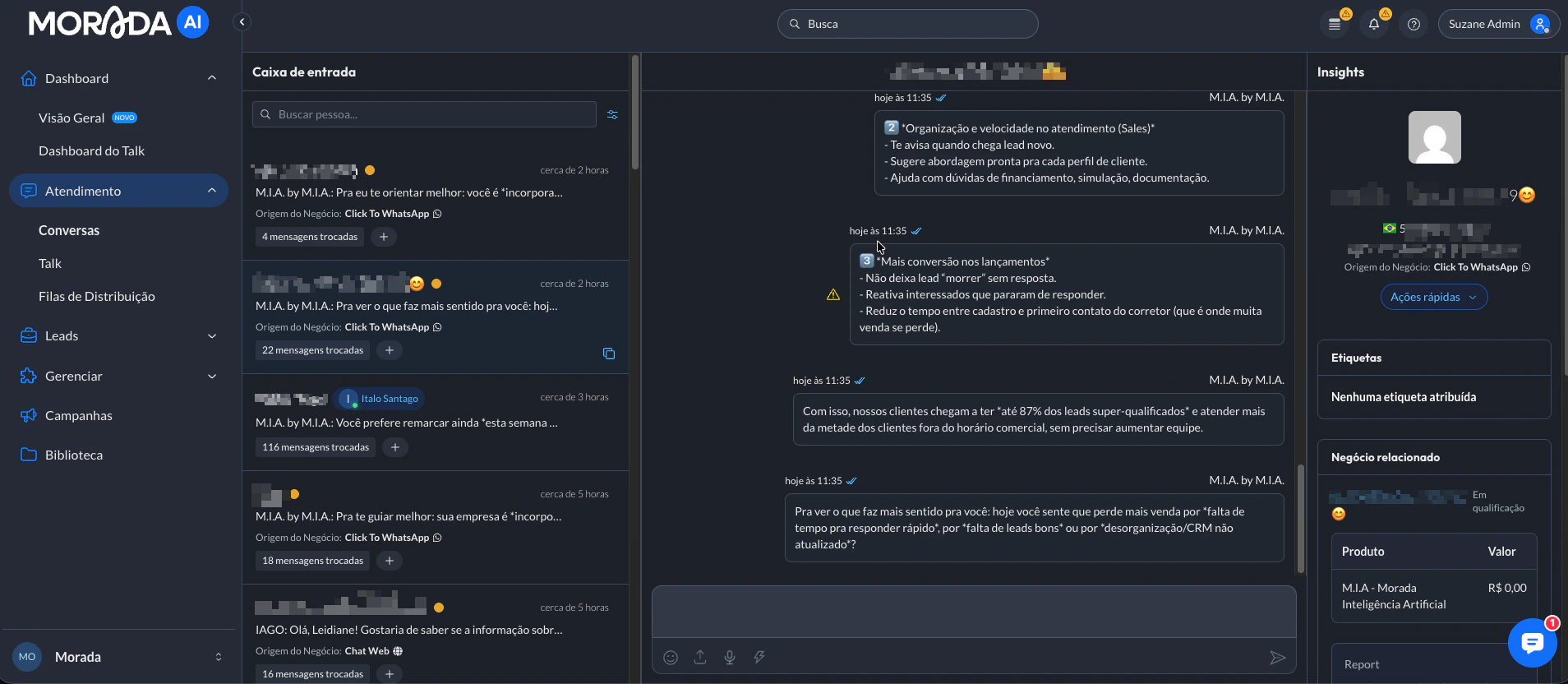Open the notifications bell

(x=1374, y=24)
